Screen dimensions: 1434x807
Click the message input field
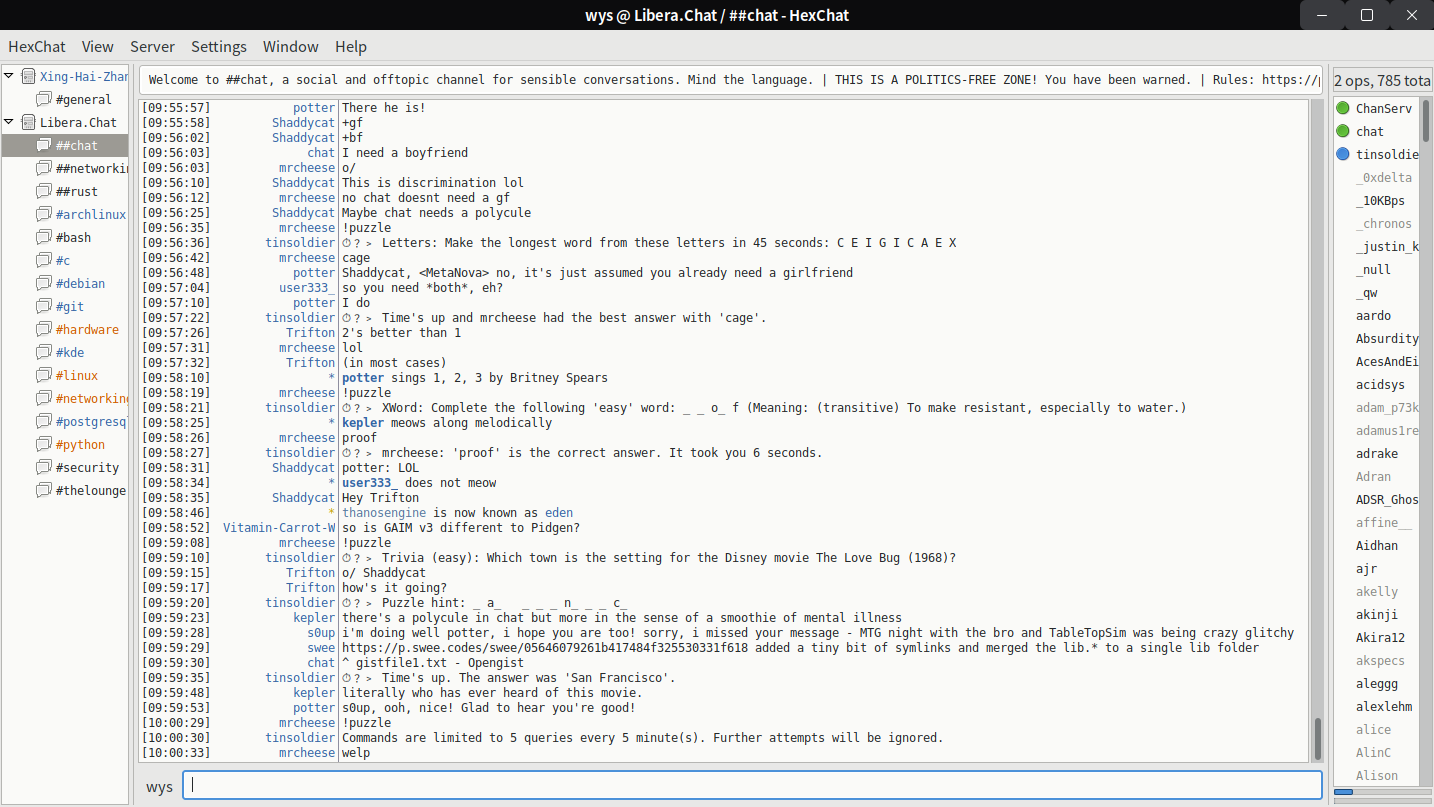pos(751,786)
